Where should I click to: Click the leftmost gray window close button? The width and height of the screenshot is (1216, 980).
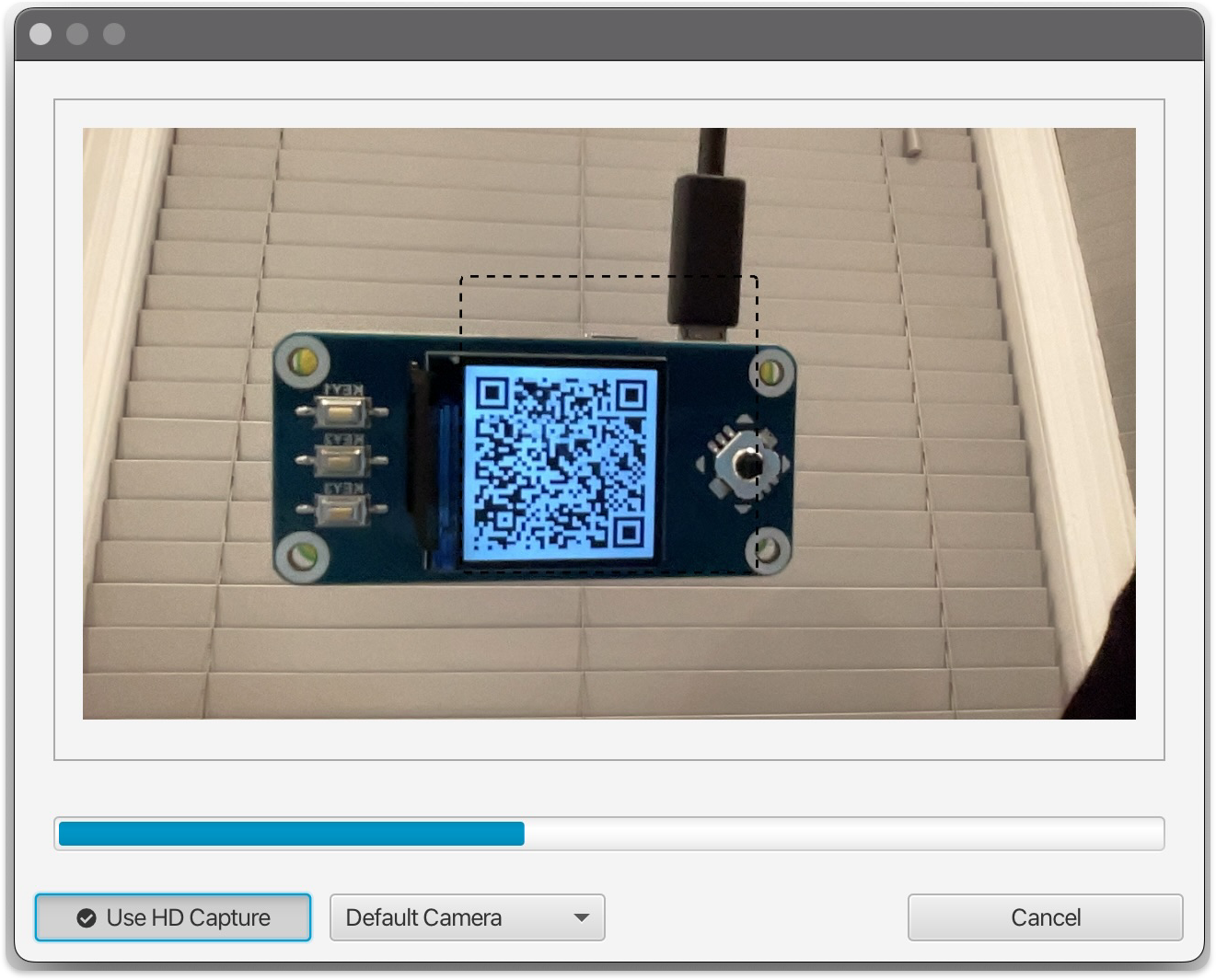[x=41, y=34]
